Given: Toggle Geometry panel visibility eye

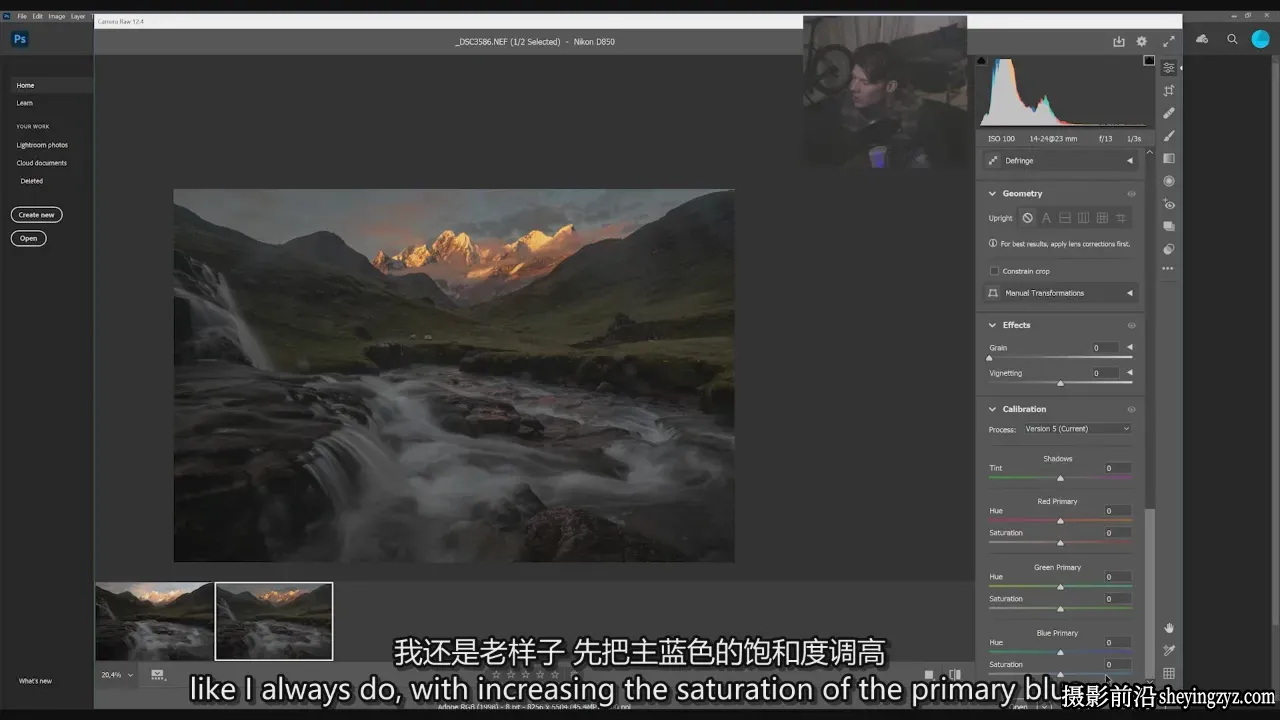Looking at the screenshot, I should click(x=1131, y=194).
